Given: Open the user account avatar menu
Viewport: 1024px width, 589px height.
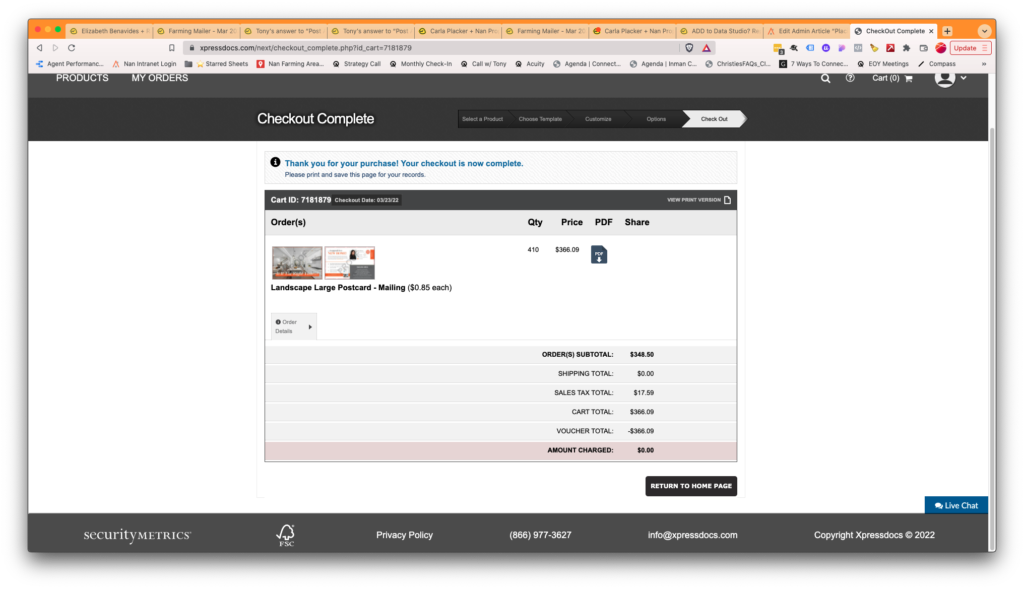Looking at the screenshot, I should pyautogui.click(x=950, y=78).
